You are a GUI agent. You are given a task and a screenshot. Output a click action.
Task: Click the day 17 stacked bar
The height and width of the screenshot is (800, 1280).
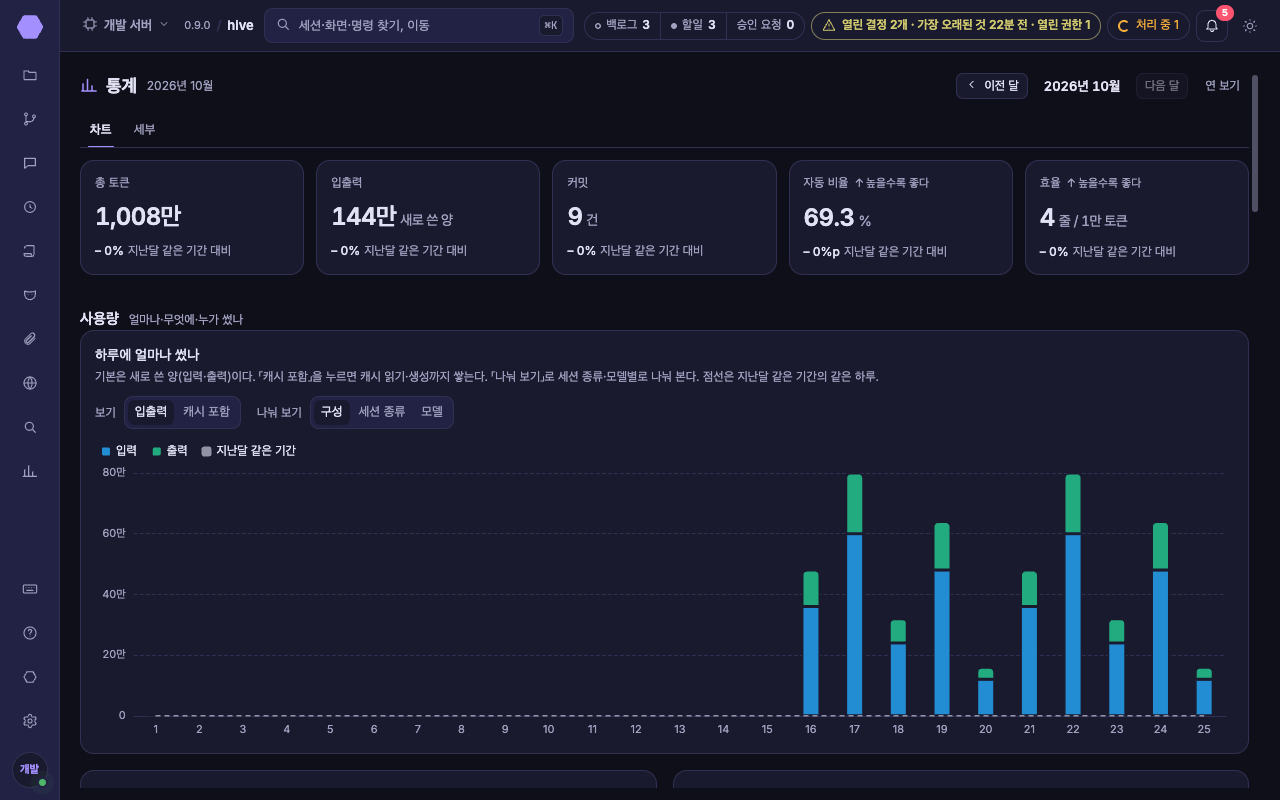[854, 594]
